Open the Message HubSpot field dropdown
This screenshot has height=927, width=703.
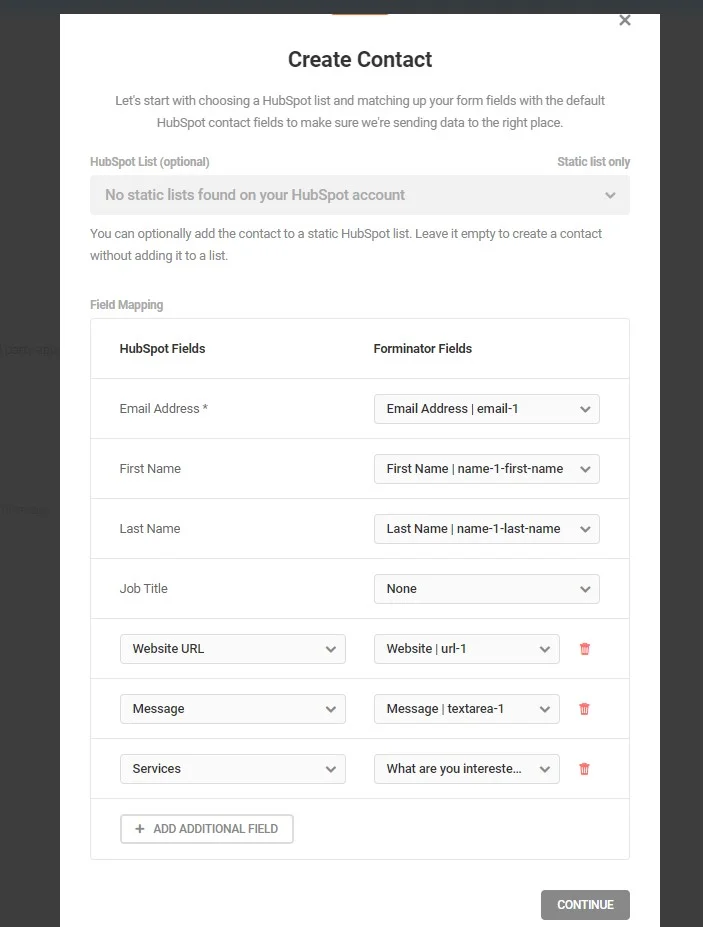(232, 709)
